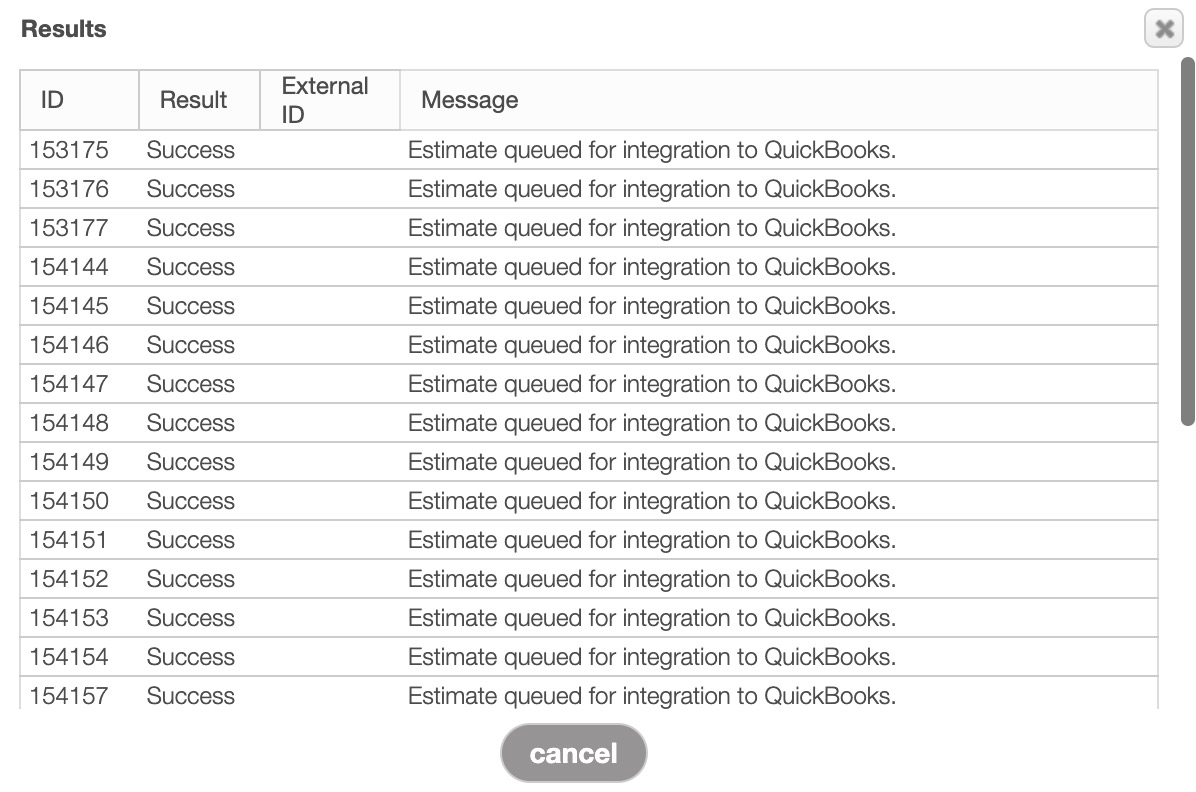Viewport: 1196px width, 792px height.
Task: Click the vertical scrollbar thumb
Action: tap(1188, 240)
